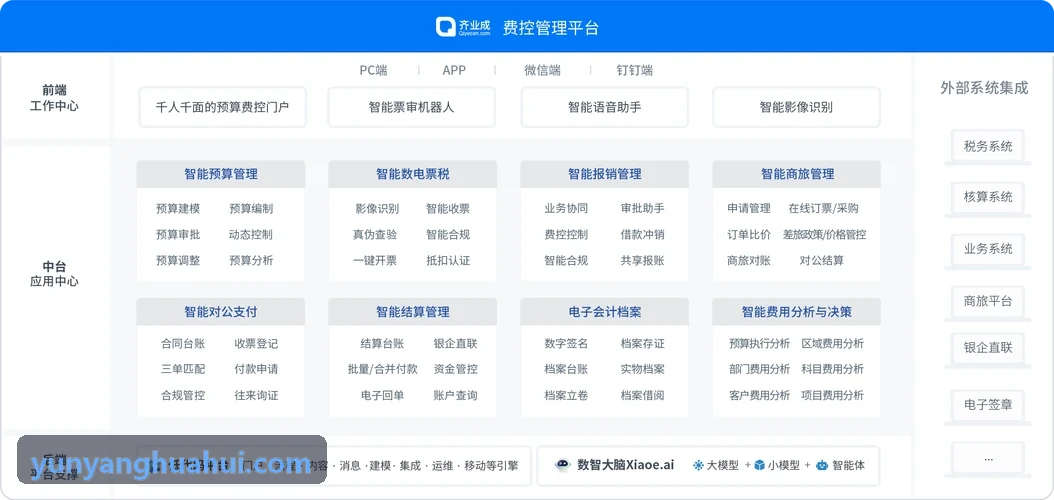Select the PC端 tab

[x=373, y=70]
